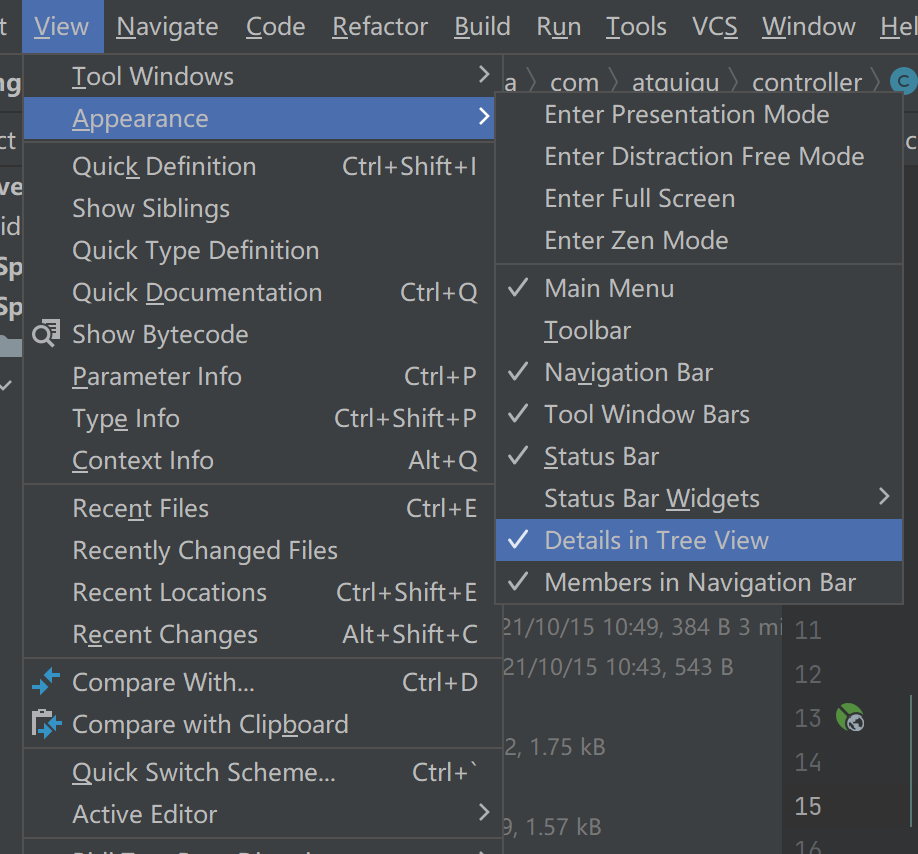This screenshot has width=918, height=854.
Task: Click the Compare with Clipboard icon
Action: pyautogui.click(x=46, y=724)
